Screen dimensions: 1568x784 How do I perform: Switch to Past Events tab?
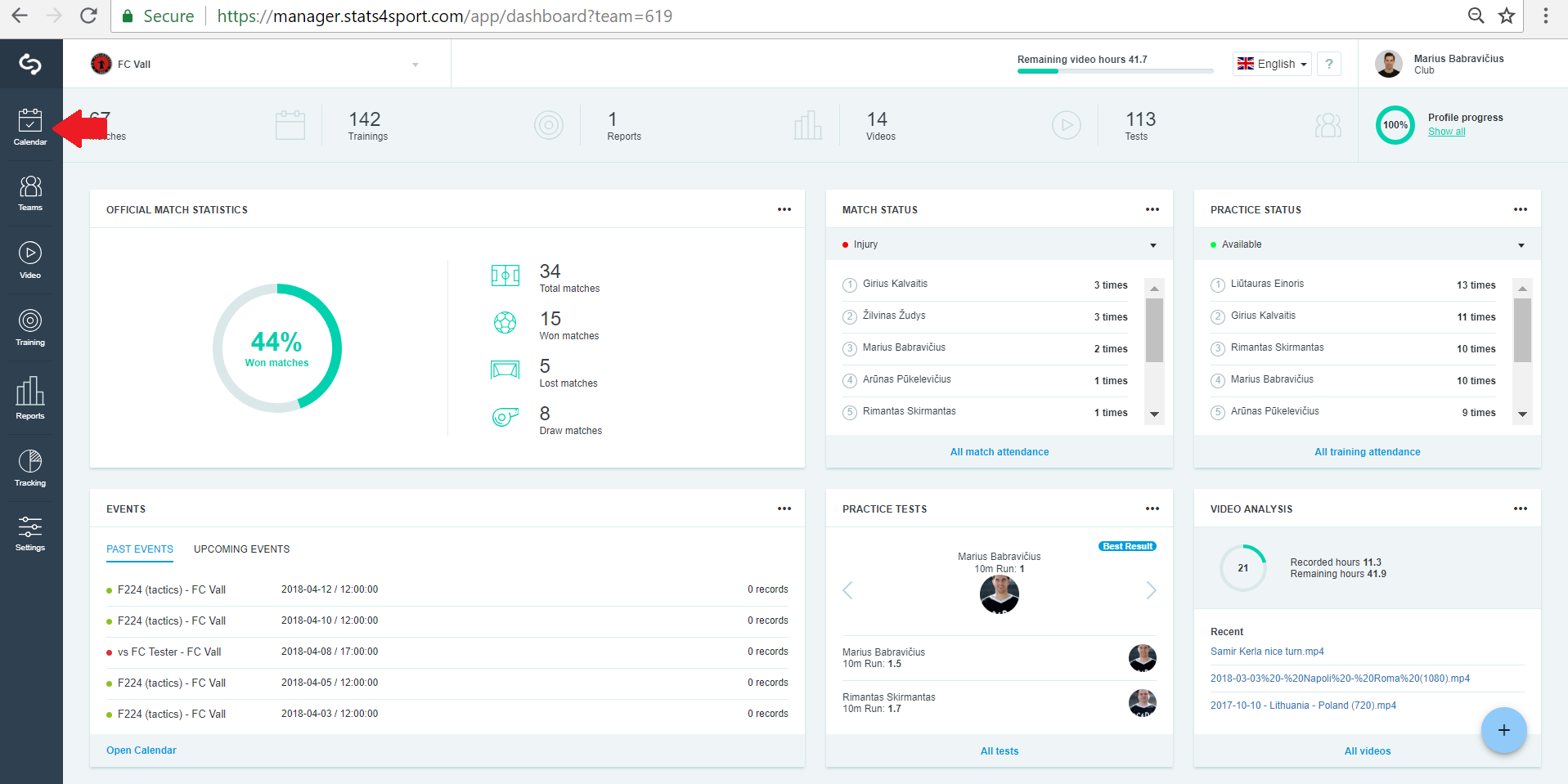pyautogui.click(x=140, y=549)
